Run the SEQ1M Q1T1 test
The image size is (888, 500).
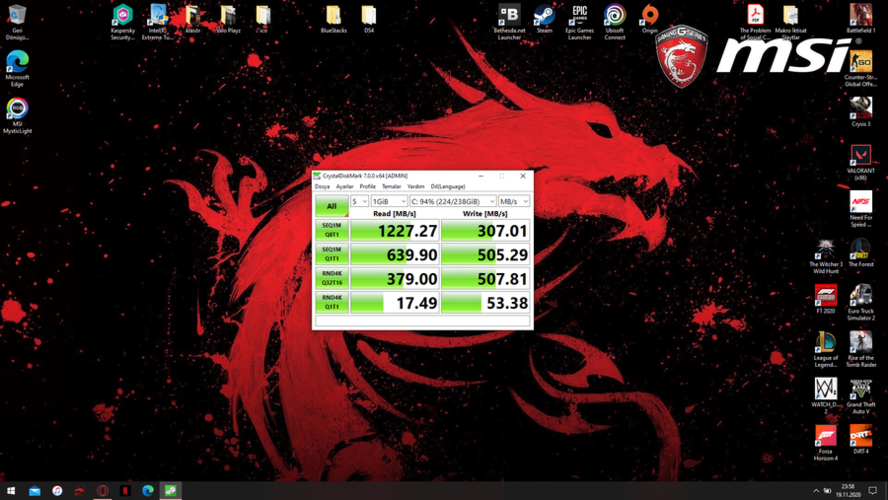331,254
